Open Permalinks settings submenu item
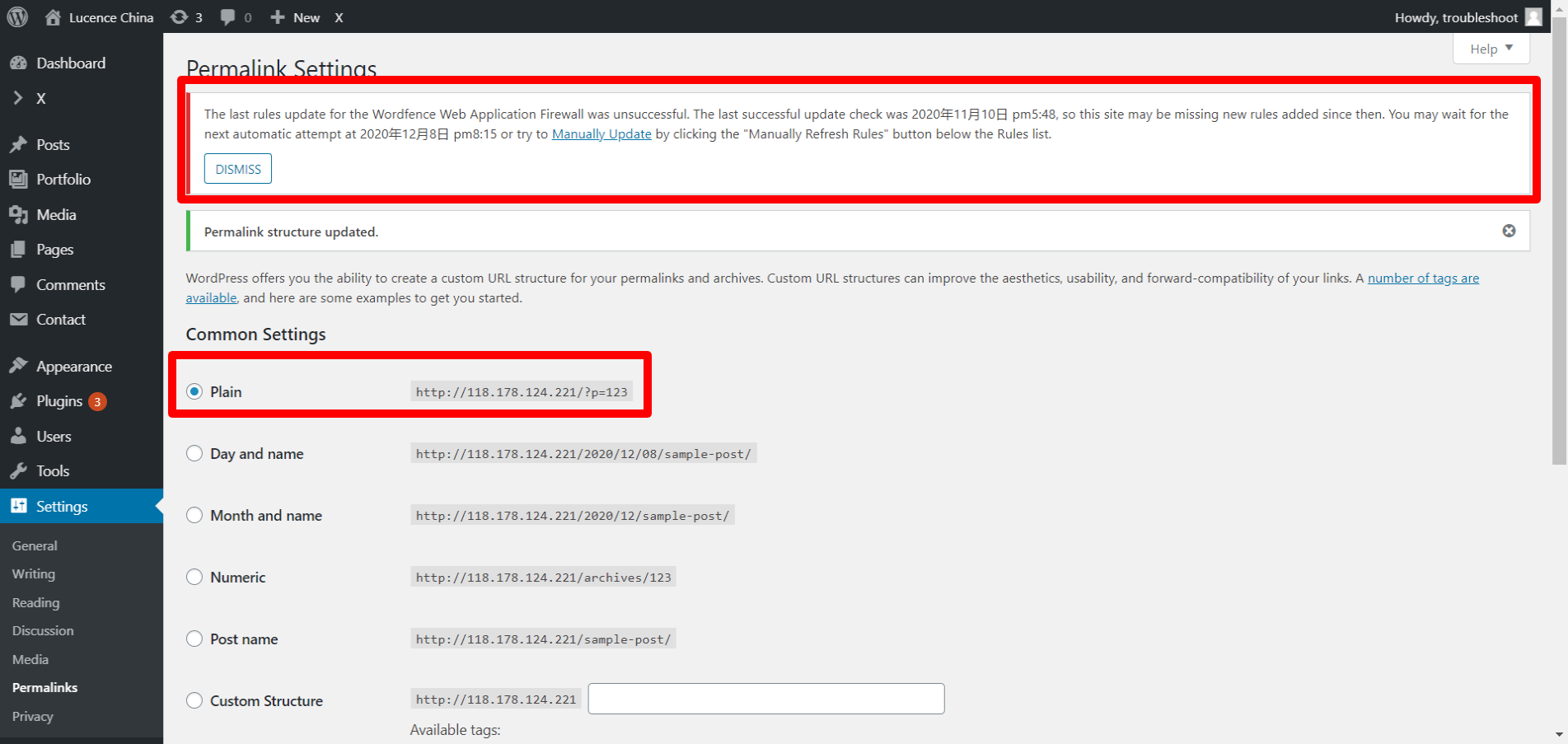 pos(44,688)
